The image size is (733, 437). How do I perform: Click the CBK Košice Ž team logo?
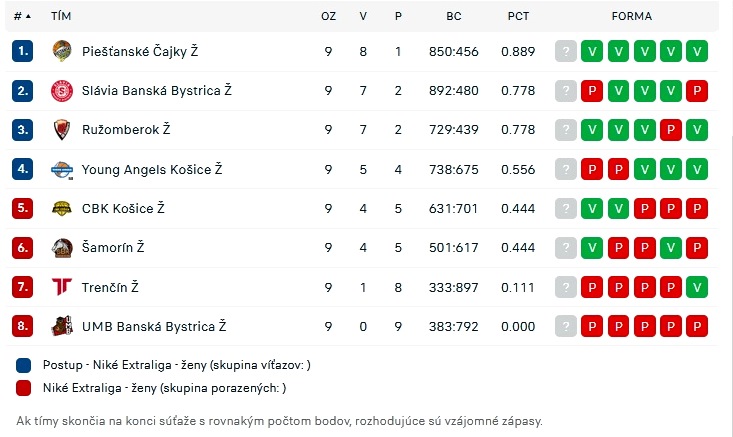coord(62,208)
